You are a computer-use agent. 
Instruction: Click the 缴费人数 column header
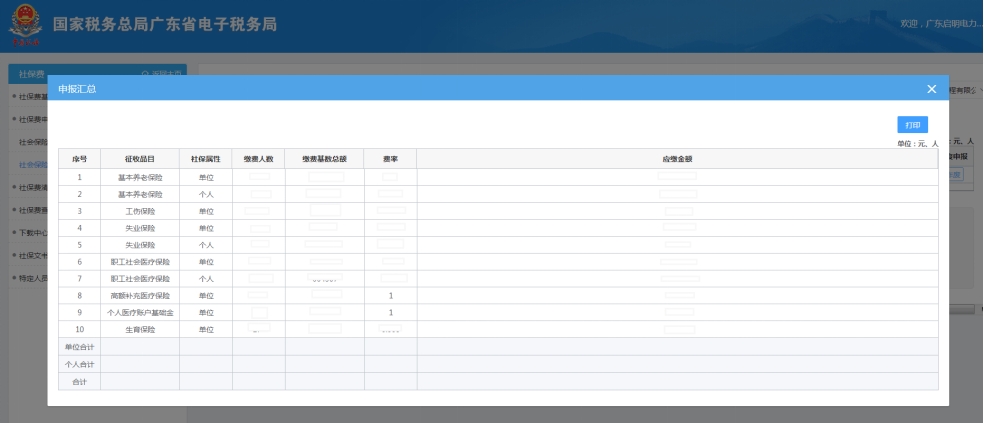point(258,159)
